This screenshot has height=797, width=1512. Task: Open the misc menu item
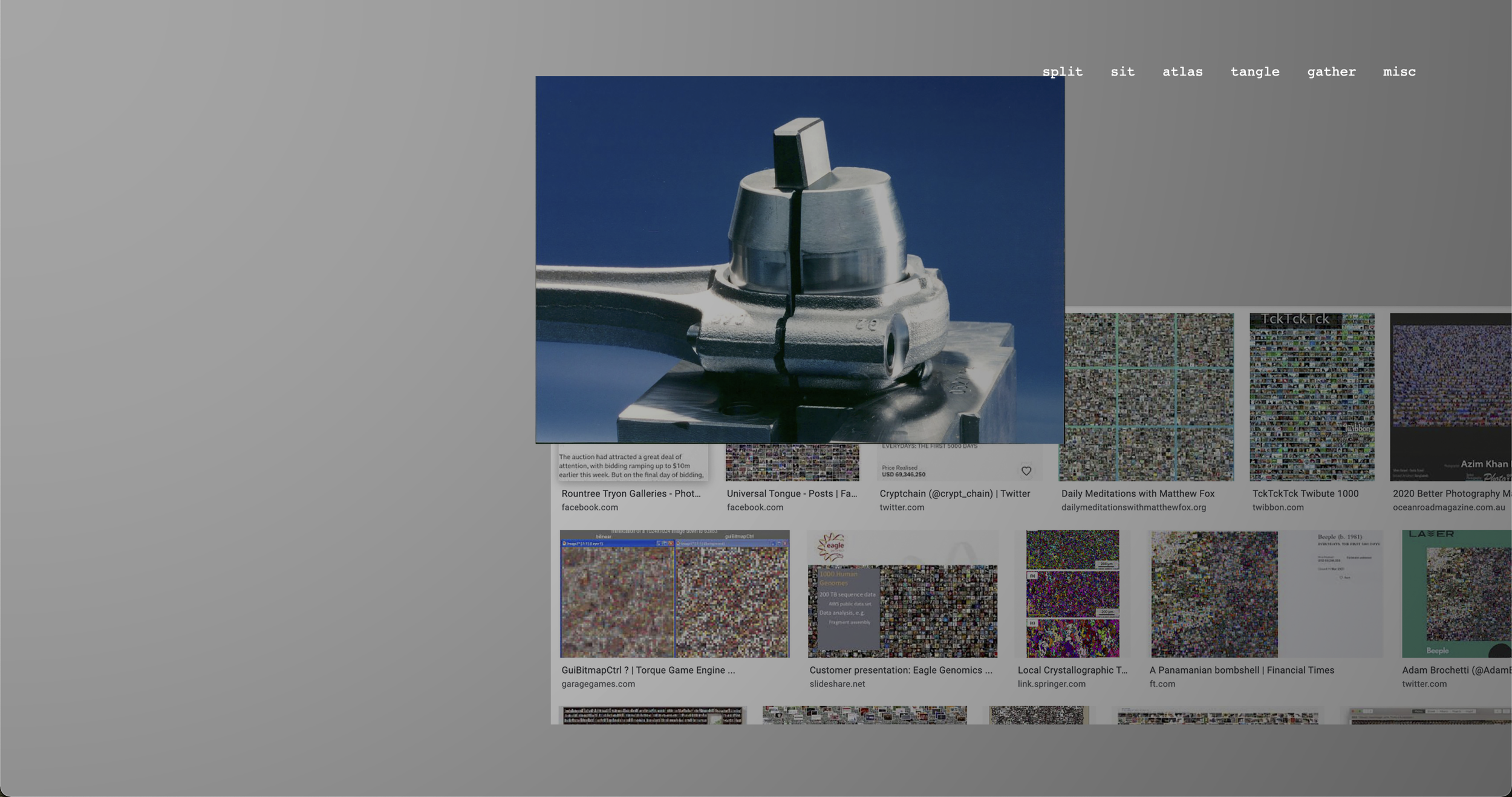click(x=1400, y=71)
